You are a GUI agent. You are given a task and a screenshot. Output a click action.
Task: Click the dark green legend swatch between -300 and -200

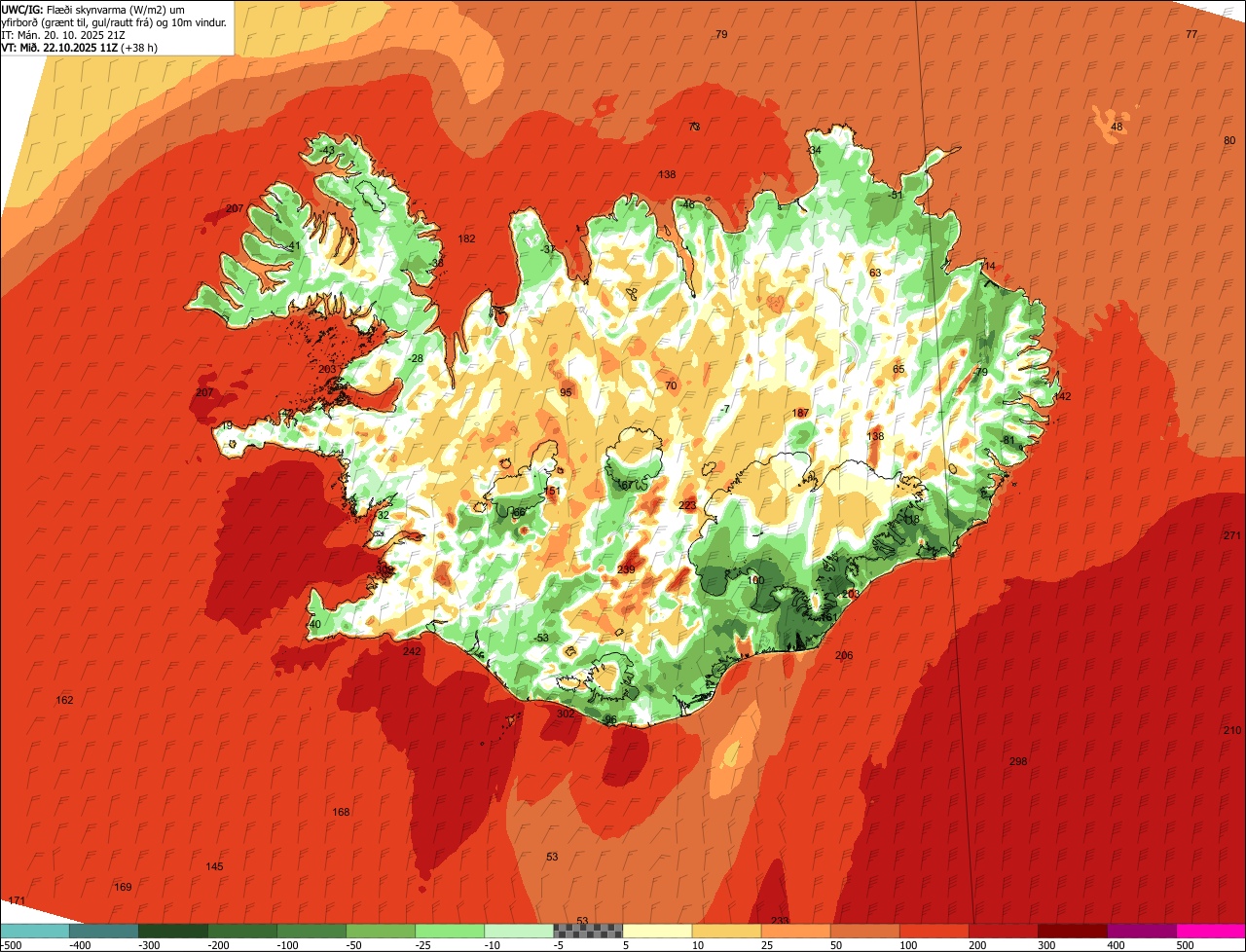[172, 931]
